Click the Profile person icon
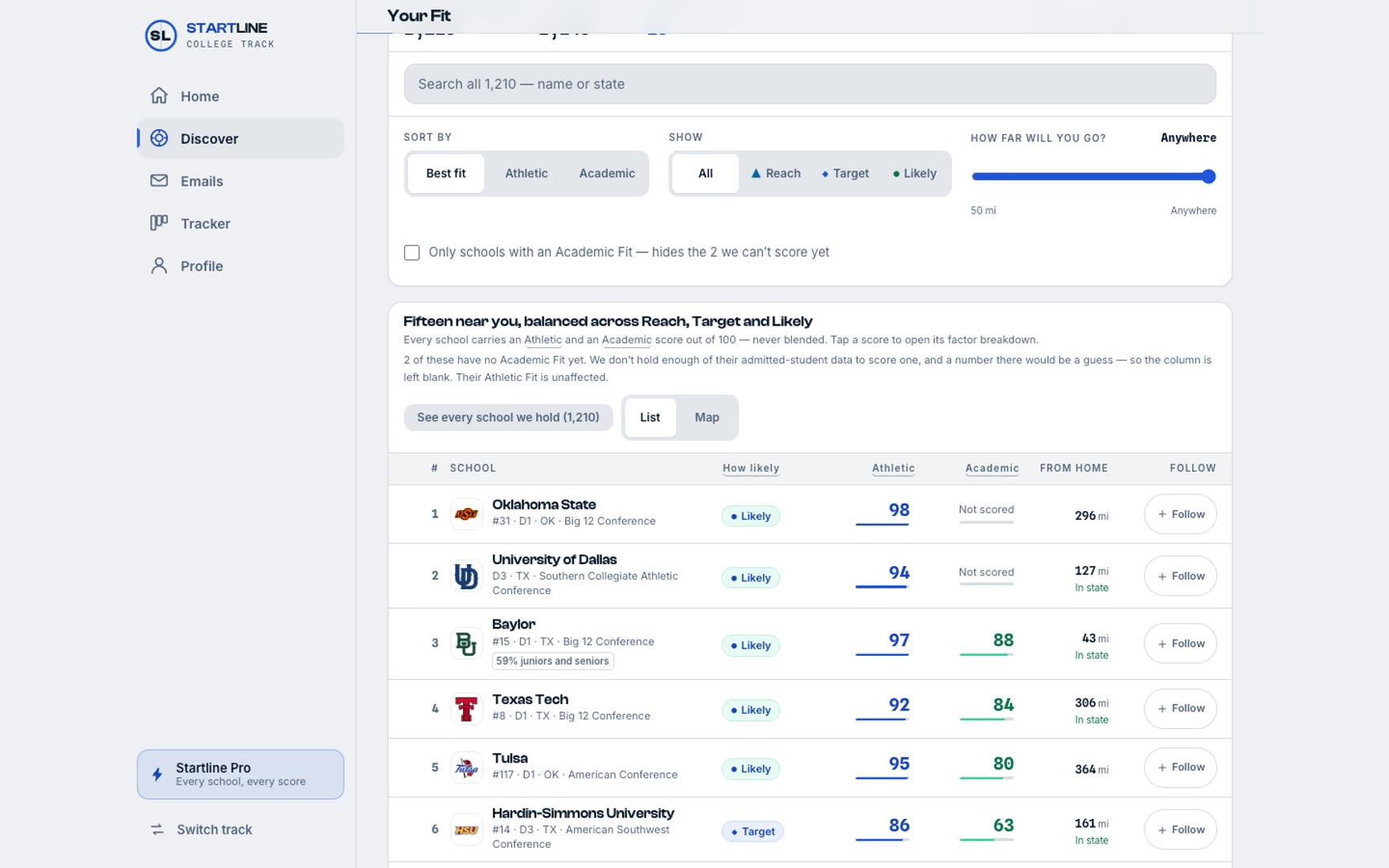 click(x=159, y=266)
